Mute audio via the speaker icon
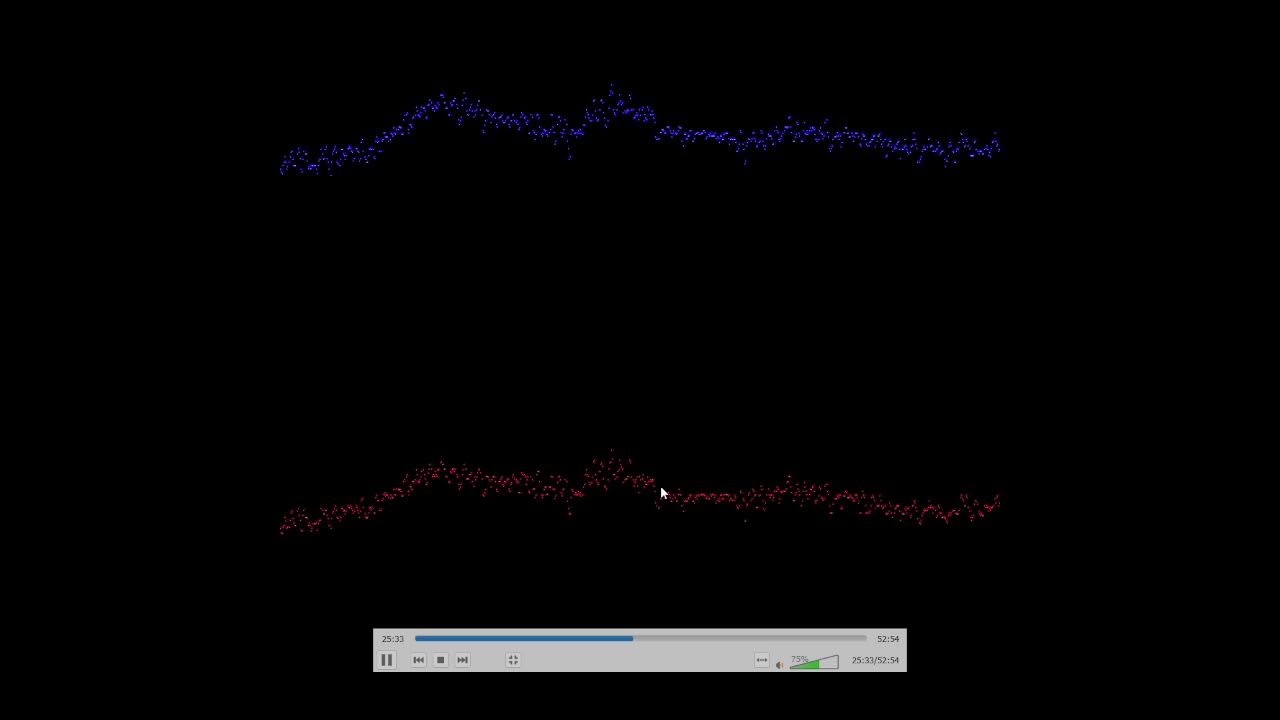The height and width of the screenshot is (720, 1280). tap(780, 664)
